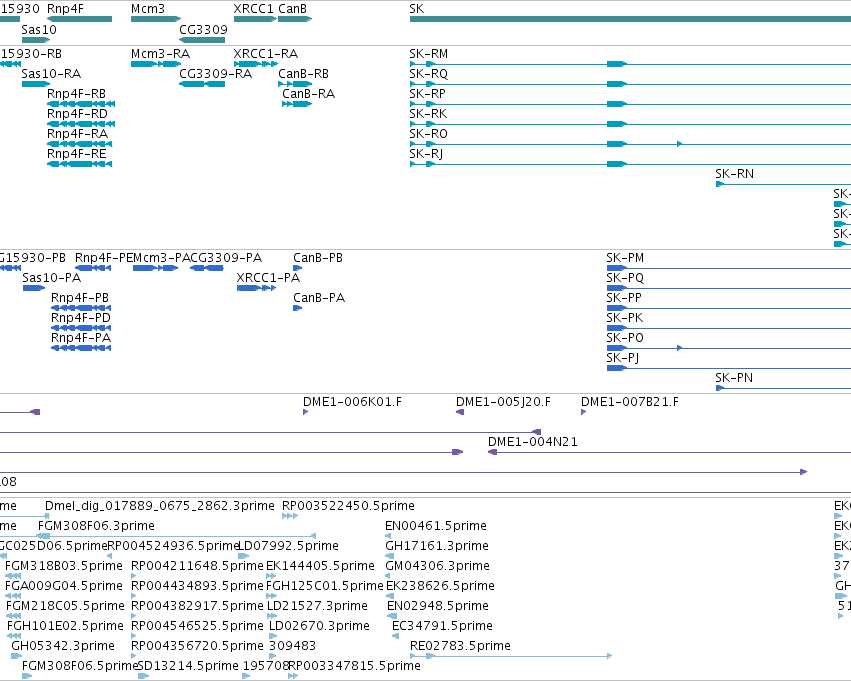Viewport: 851px width, 681px height.
Task: Select the Sas10 gene feature
Action: 36,40
